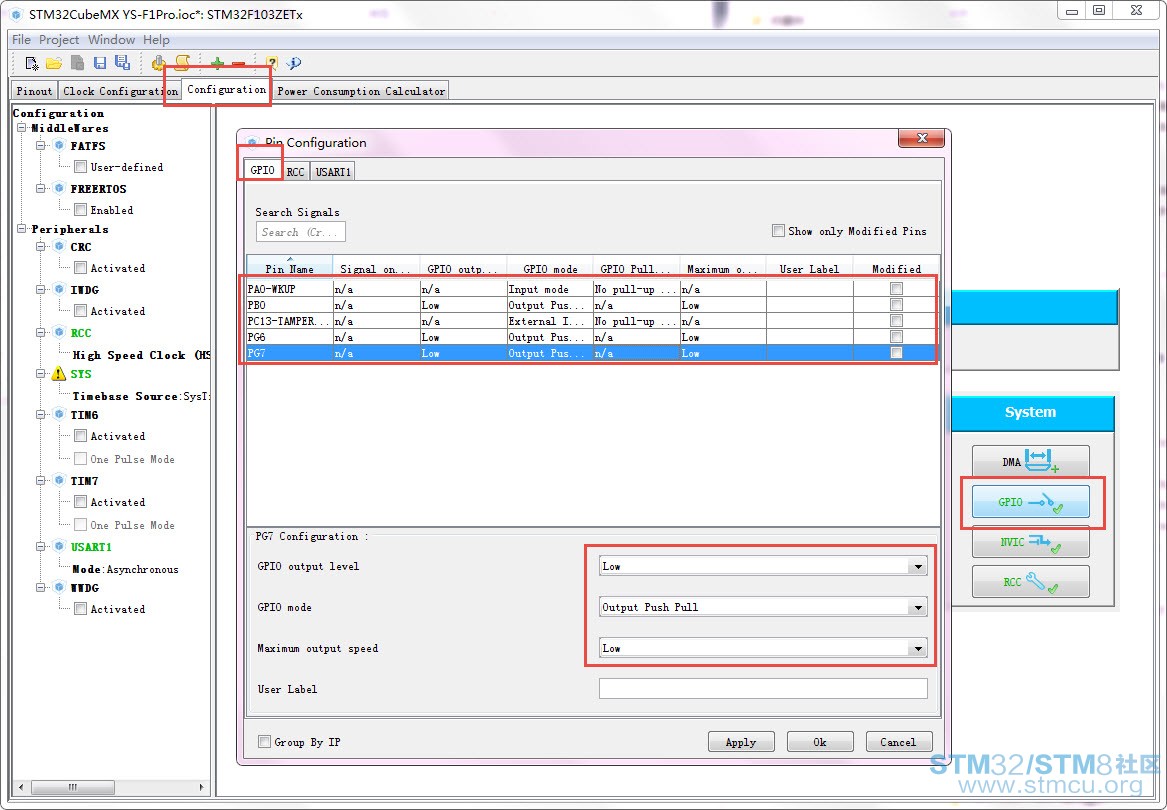Click the CRC peripheral cube icon
Screen dimensions: 1167x810
click(59, 246)
